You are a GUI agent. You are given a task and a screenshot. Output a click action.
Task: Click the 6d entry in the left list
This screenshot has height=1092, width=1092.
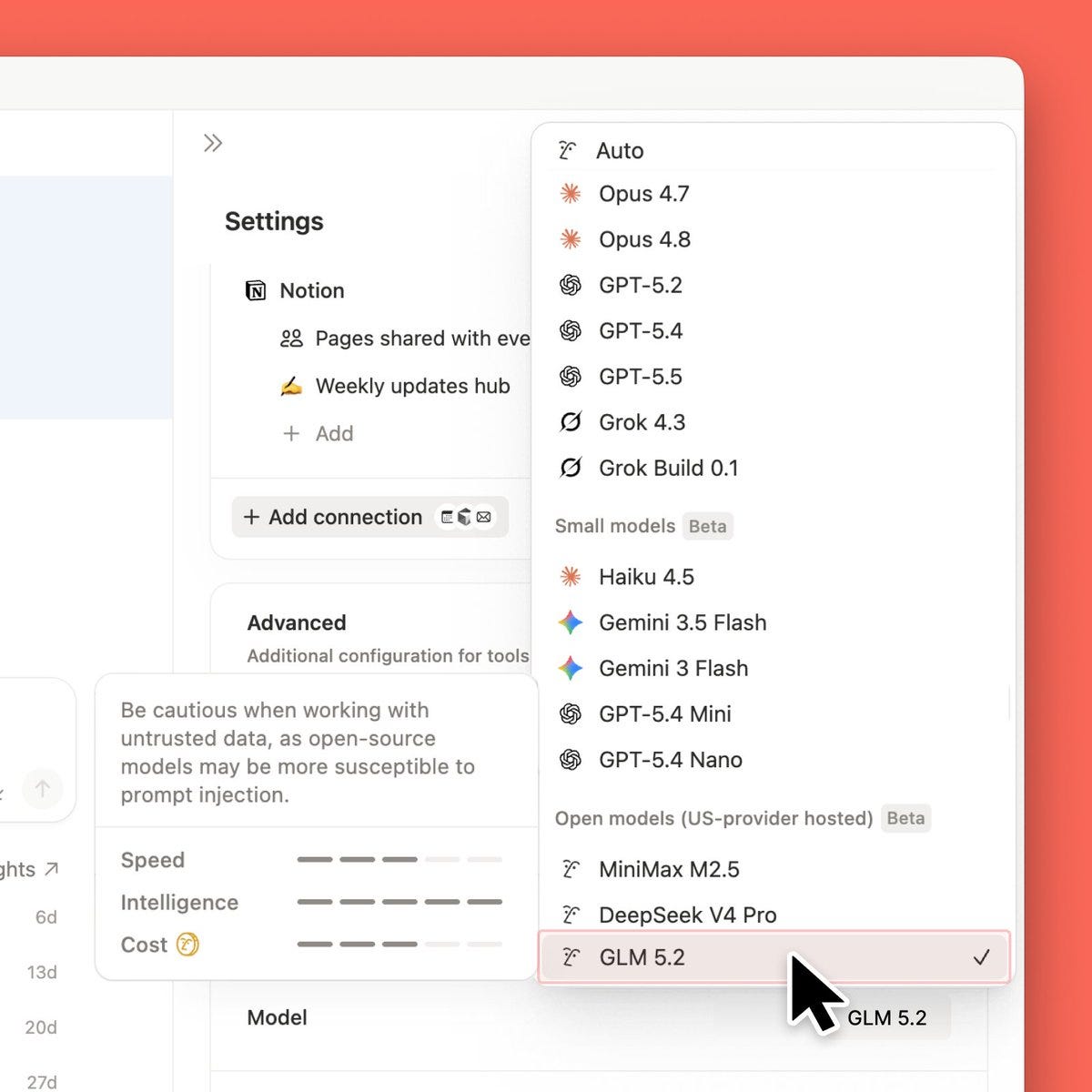[x=45, y=916]
